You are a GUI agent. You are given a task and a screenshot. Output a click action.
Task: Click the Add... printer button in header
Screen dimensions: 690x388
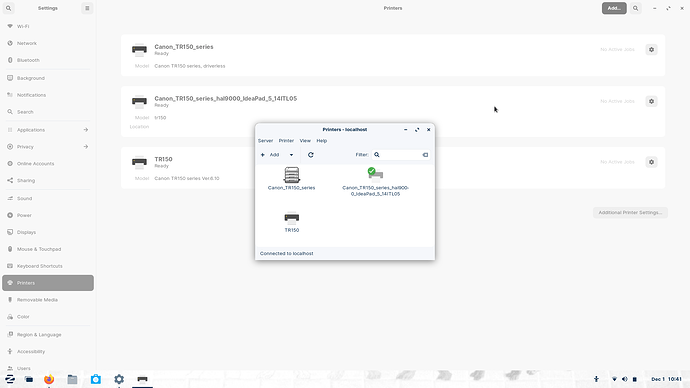(614, 8)
